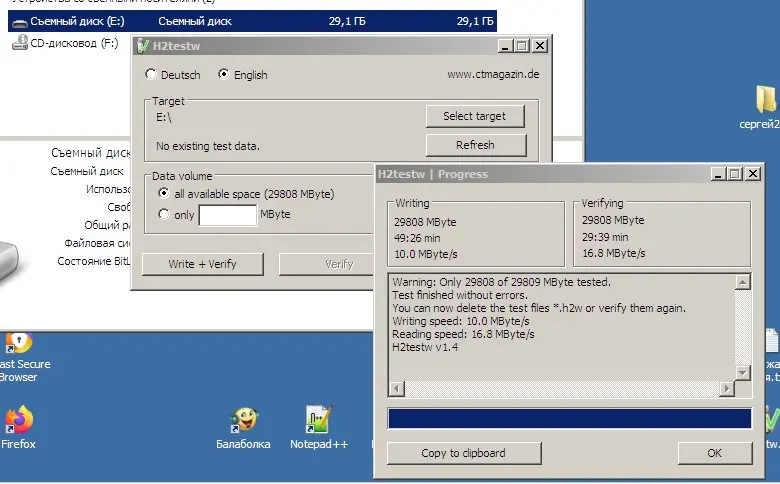Click the 'H2testw v1.4' log line
780x484 pixels.
[425, 347]
